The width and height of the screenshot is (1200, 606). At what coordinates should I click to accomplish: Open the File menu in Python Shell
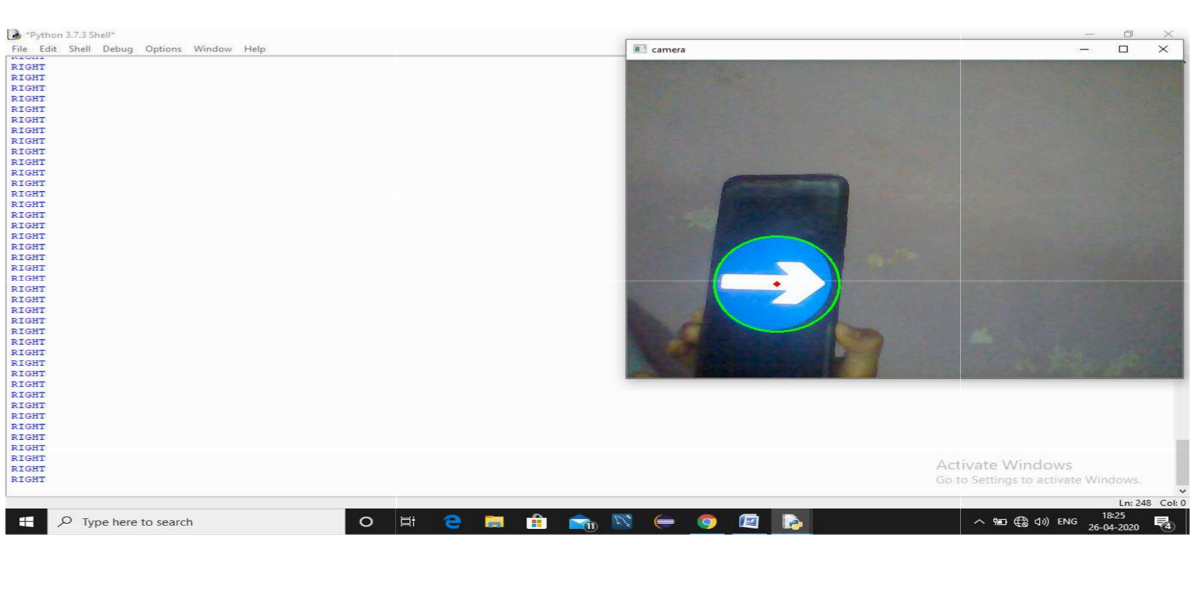(x=19, y=49)
